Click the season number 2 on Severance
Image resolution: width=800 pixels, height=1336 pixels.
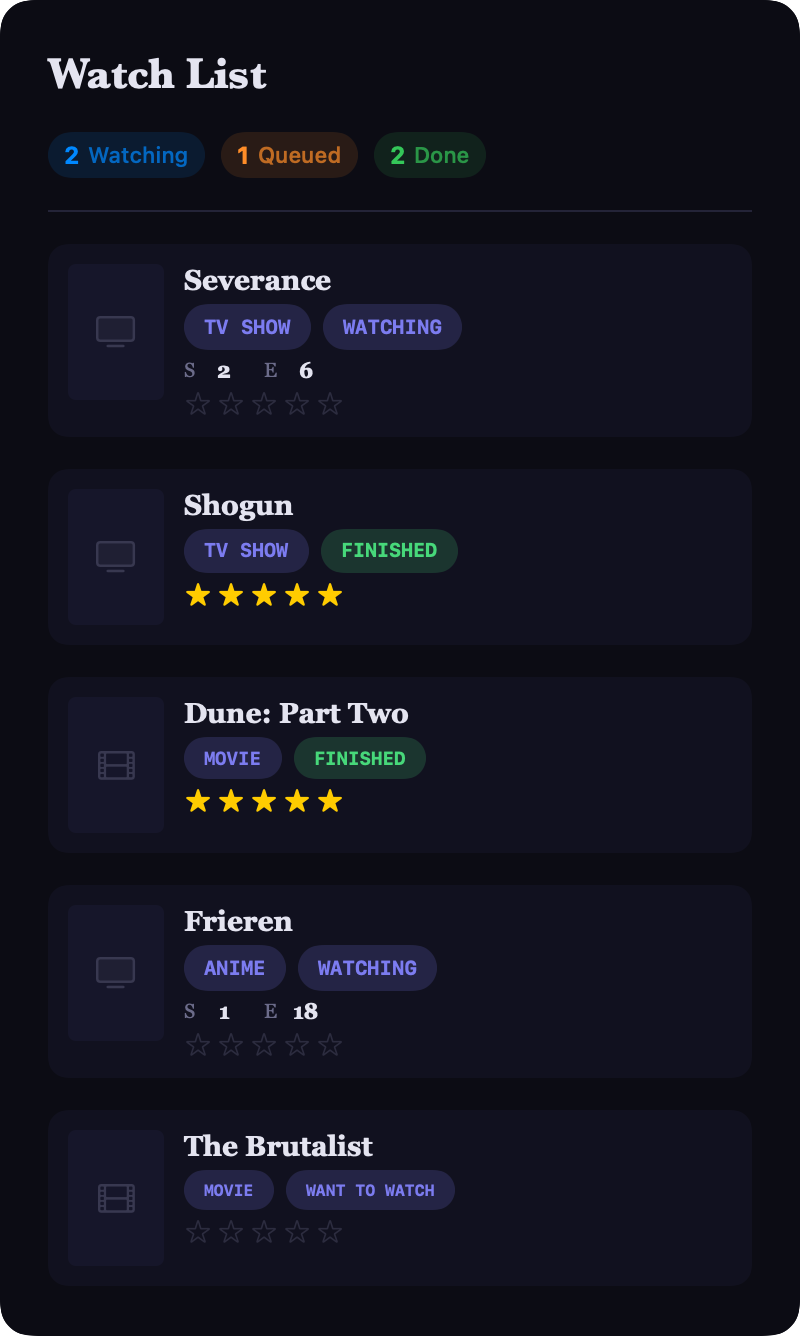(224, 370)
